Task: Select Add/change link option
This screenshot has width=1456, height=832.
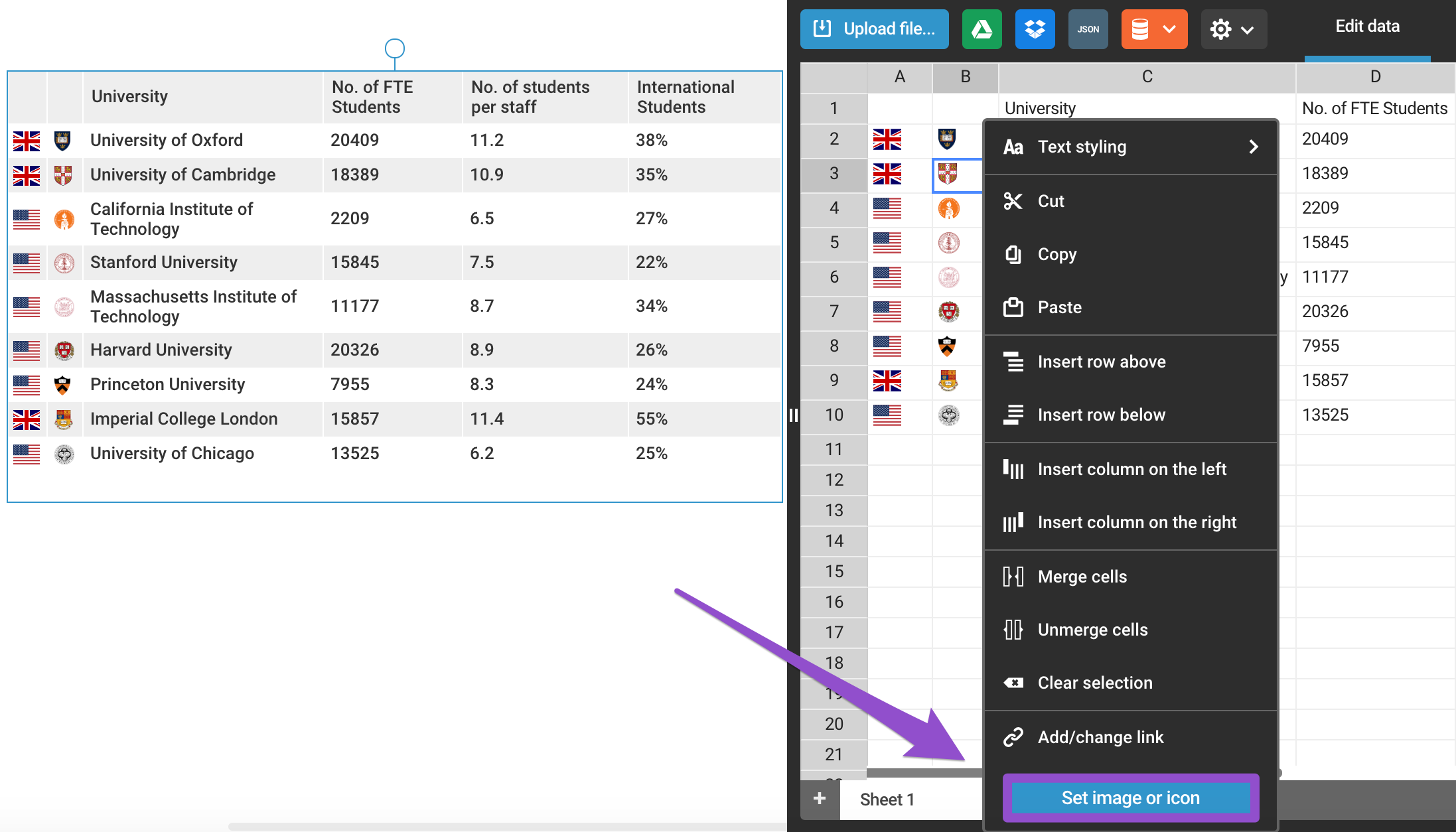Action: pyautogui.click(x=1131, y=737)
